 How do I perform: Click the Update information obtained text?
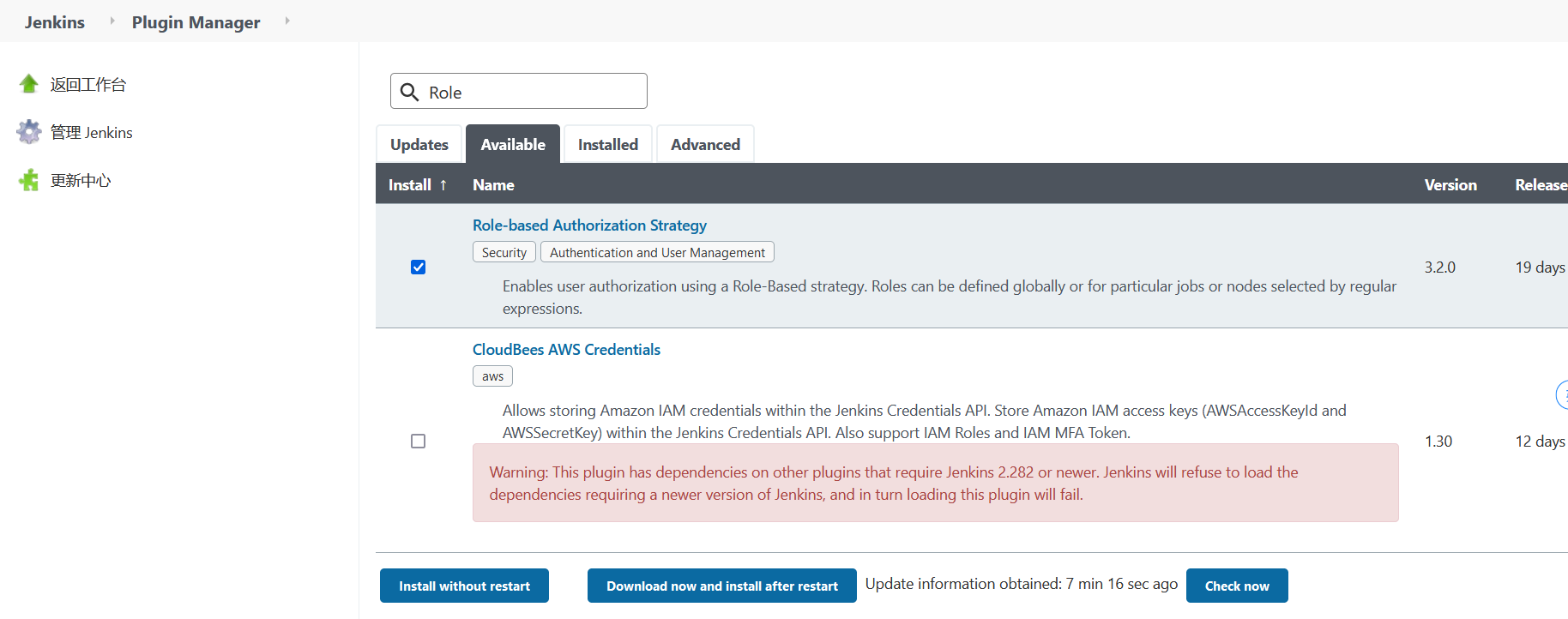coord(1022,584)
